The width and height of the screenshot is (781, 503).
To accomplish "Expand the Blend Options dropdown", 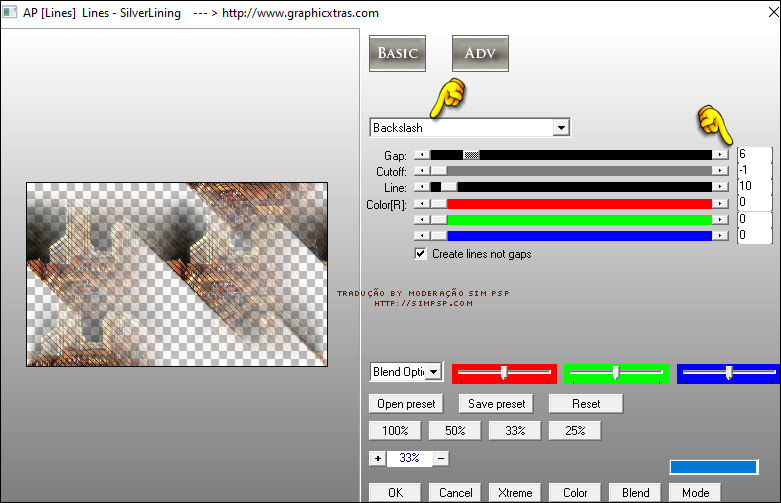I will pyautogui.click(x=433, y=372).
